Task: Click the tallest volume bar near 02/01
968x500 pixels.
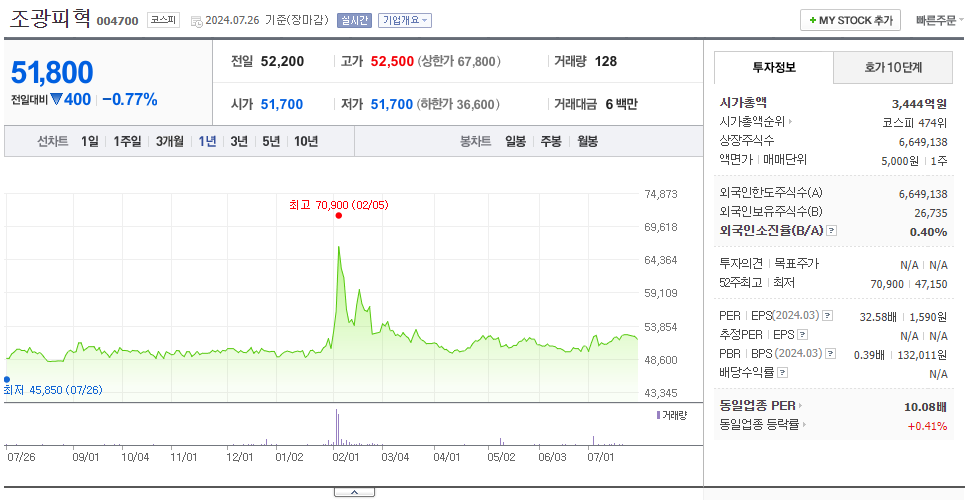Action: click(x=336, y=427)
